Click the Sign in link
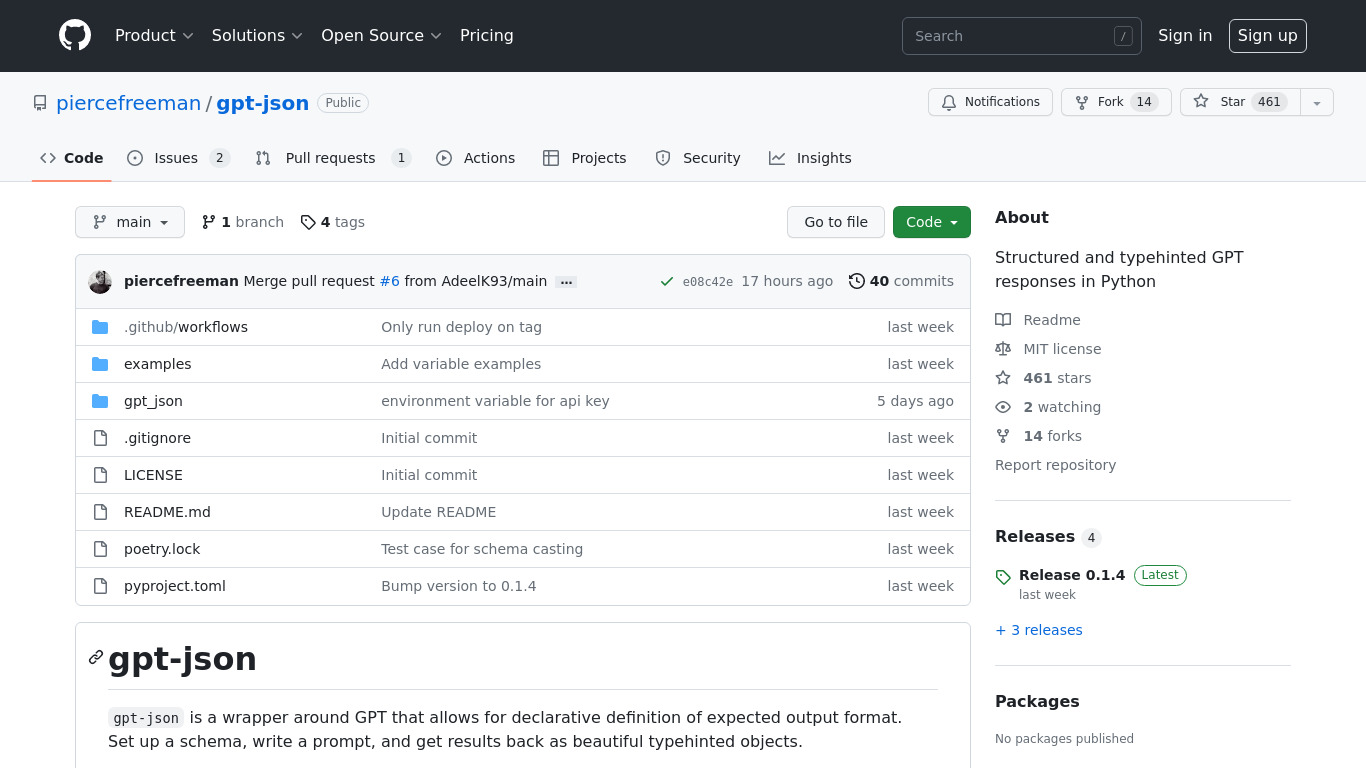1366x768 pixels. (1185, 35)
